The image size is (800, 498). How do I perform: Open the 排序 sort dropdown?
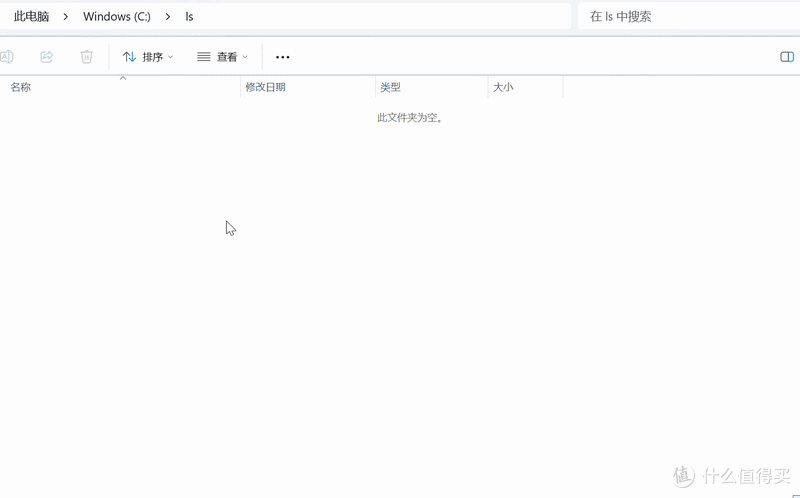148,57
